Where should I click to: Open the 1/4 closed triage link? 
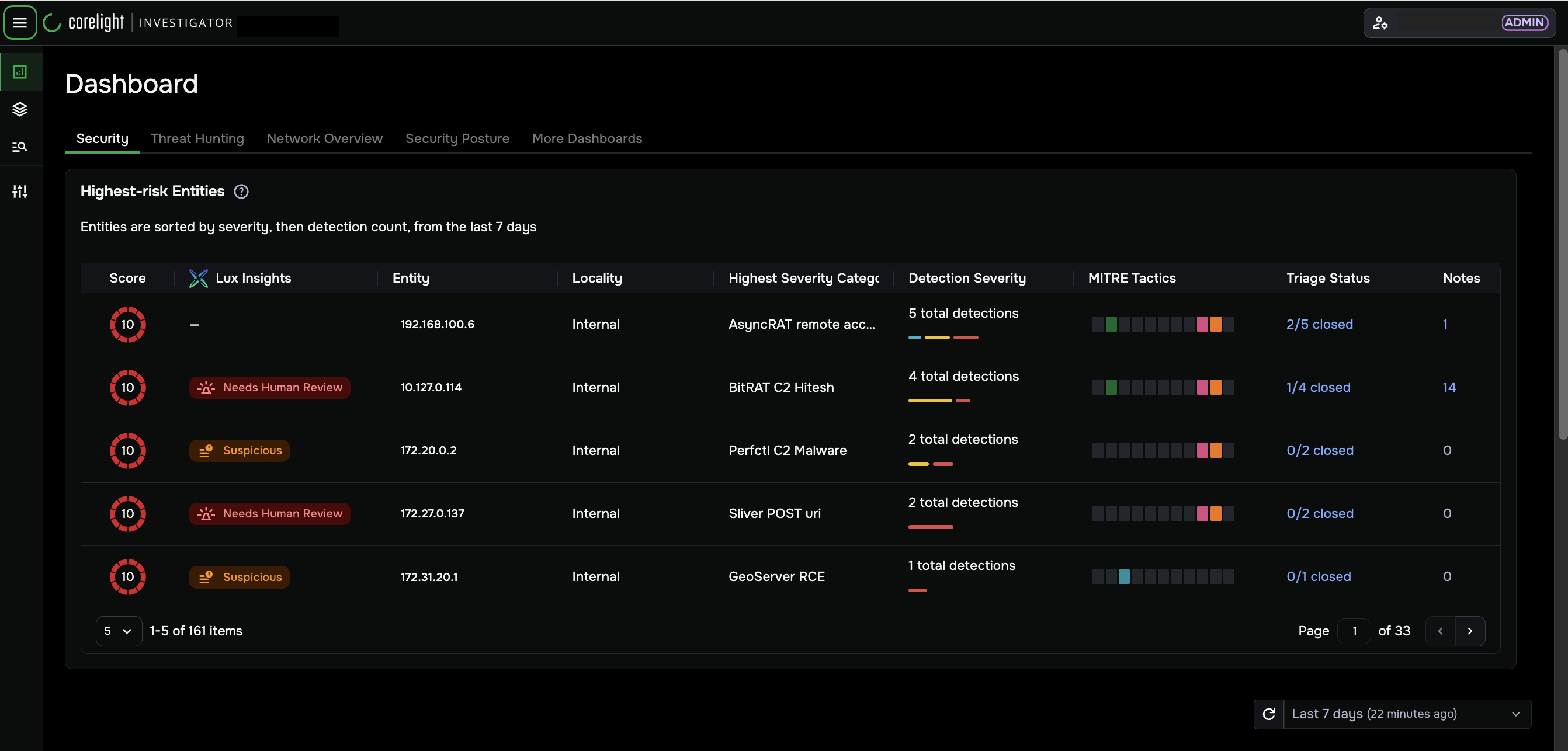click(x=1318, y=388)
